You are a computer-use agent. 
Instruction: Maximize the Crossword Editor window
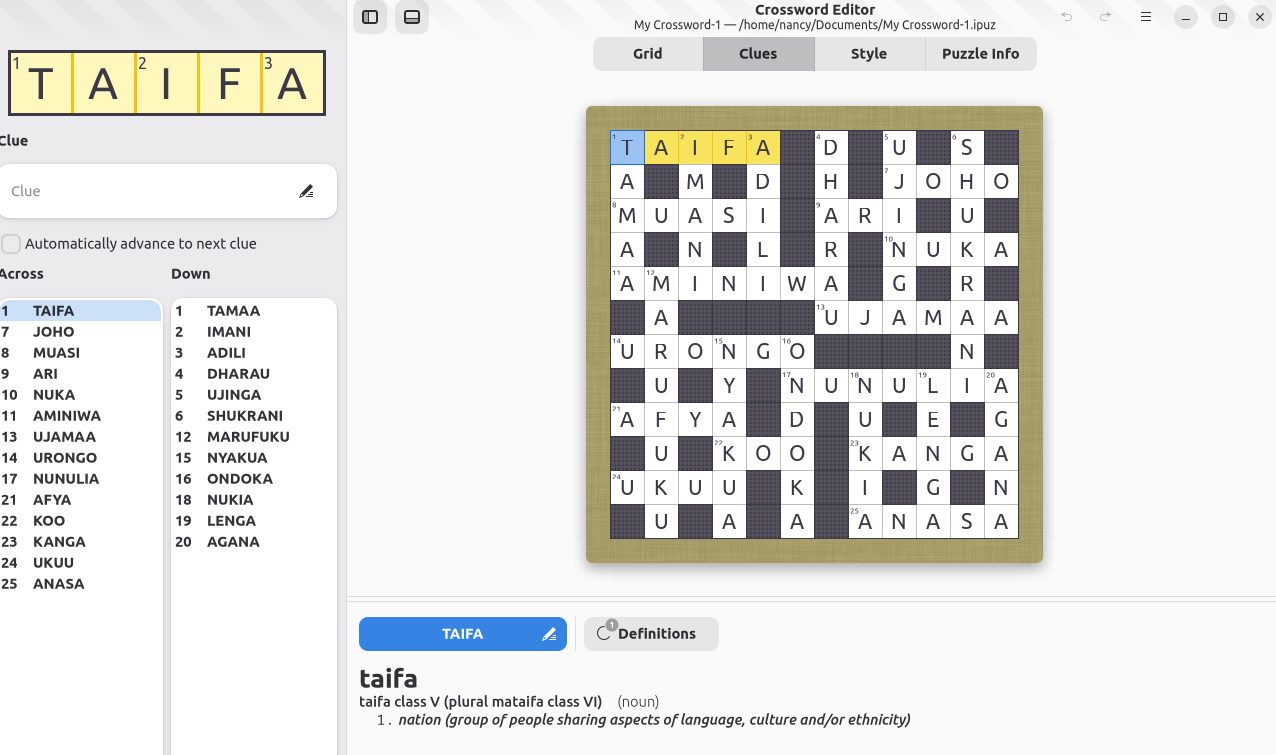coord(1222,17)
